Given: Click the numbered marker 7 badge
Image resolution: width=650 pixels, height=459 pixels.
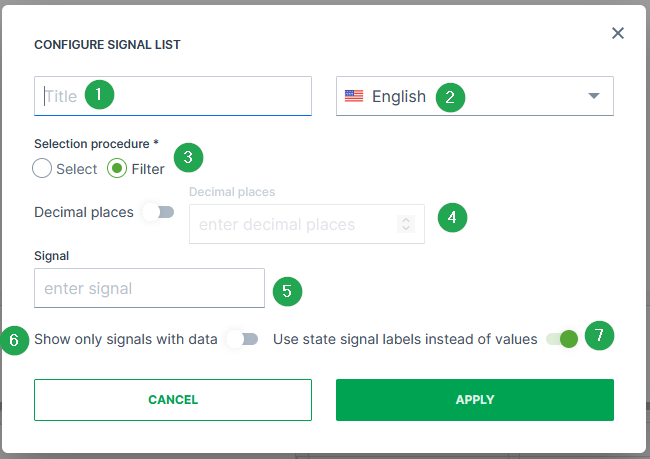Looking at the screenshot, I should coord(598,336).
